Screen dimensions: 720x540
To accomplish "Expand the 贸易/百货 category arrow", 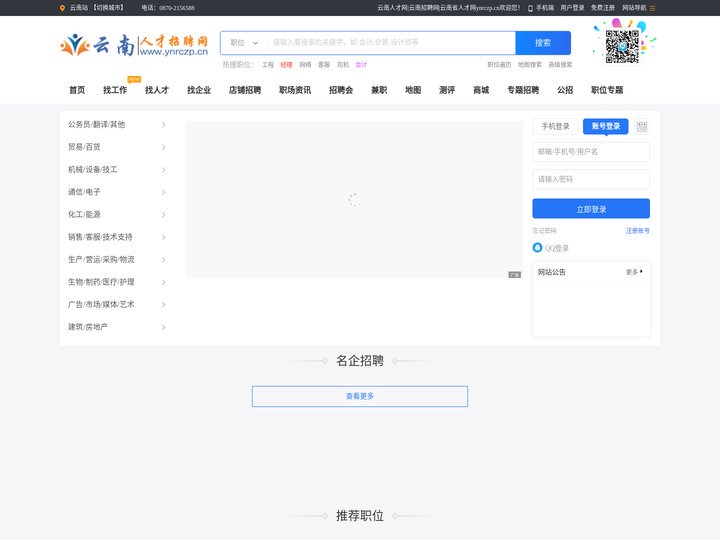I will [x=163, y=147].
